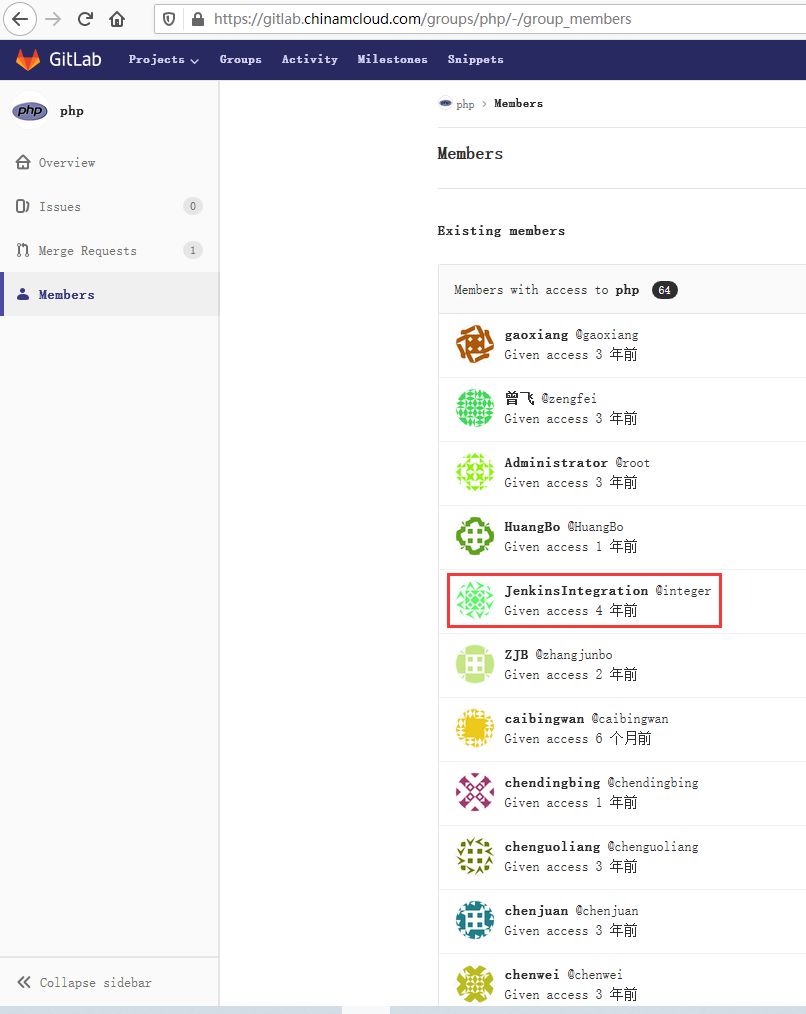Reload the page with the refresh icon
Image resolution: width=806 pixels, height=1014 pixels.
pyautogui.click(x=85, y=19)
